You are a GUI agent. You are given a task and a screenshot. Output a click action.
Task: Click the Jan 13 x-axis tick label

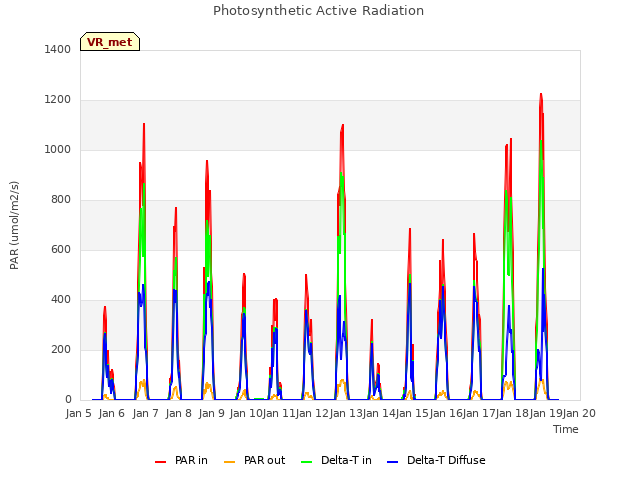[x=346, y=413]
